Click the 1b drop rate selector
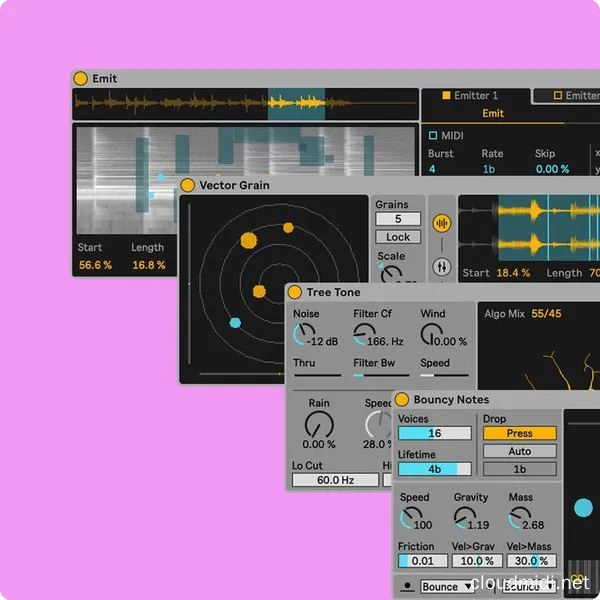The image size is (600, 600). click(x=519, y=469)
